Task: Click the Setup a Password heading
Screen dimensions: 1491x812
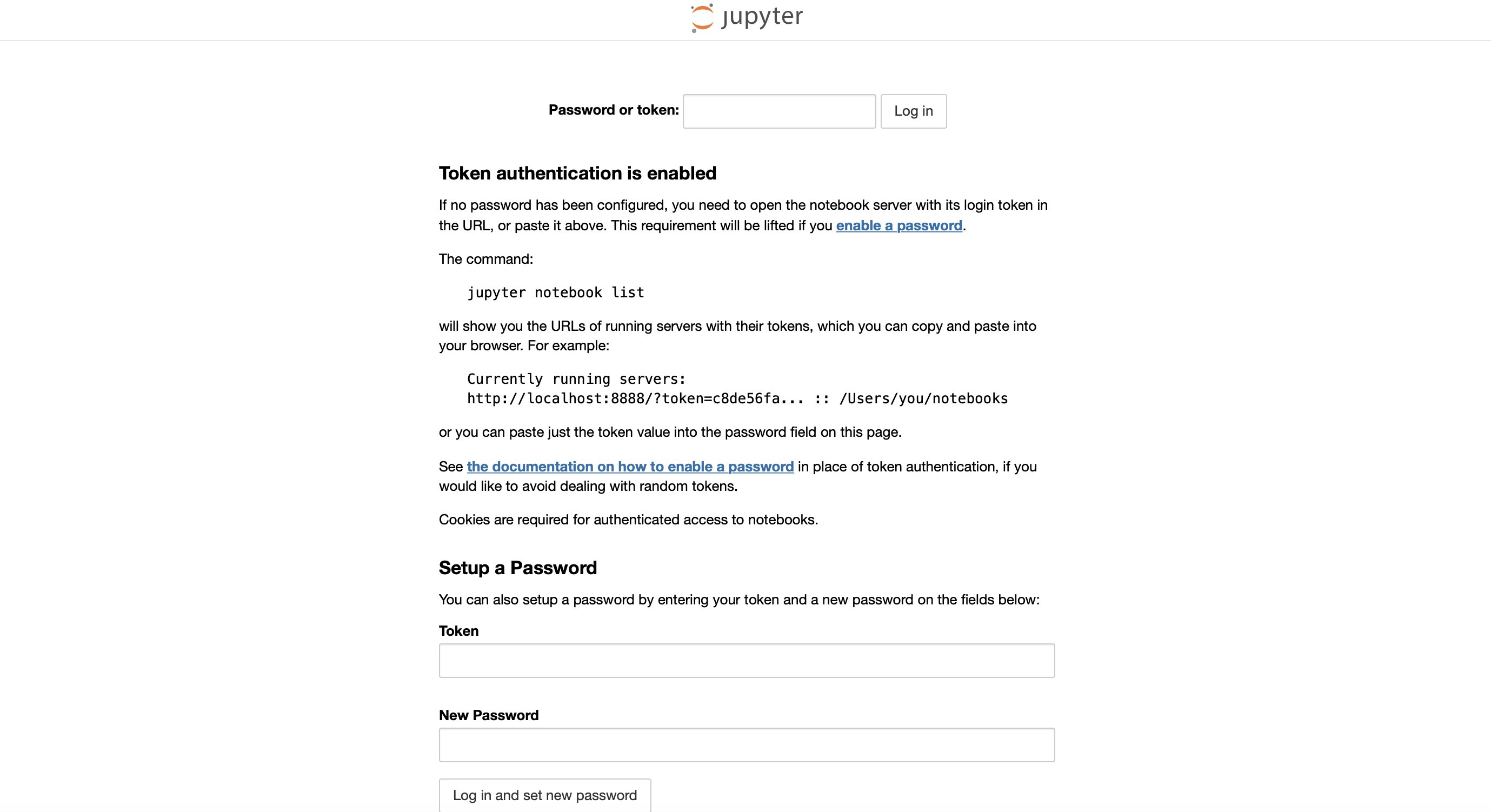Action: (517, 568)
